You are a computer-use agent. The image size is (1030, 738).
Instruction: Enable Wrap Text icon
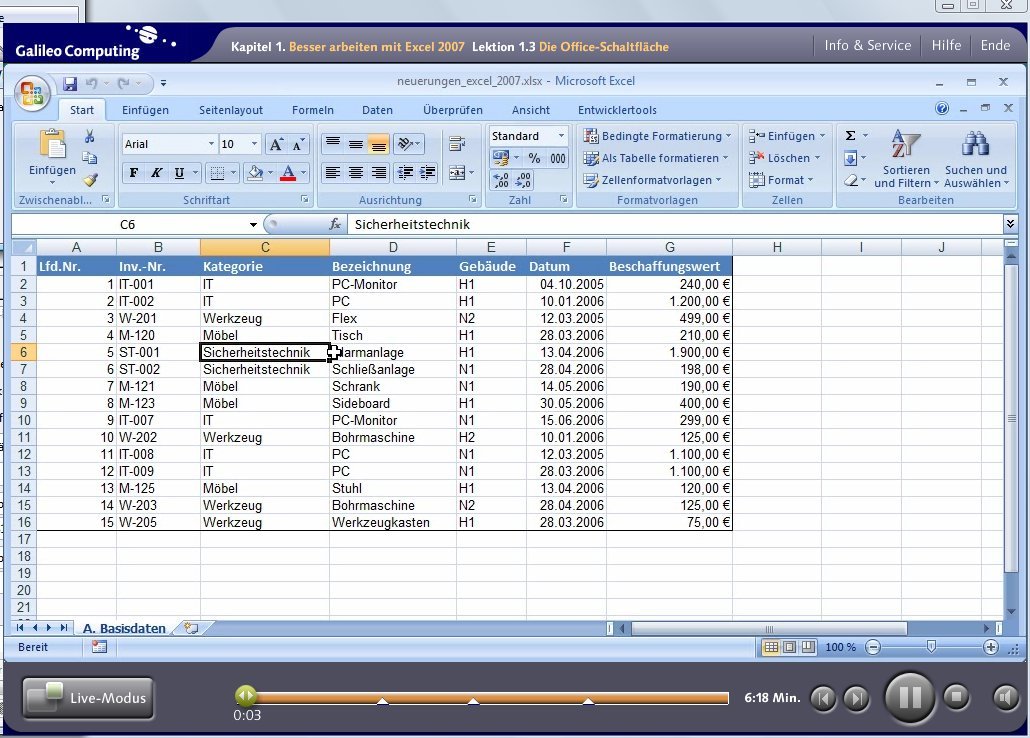[x=457, y=143]
